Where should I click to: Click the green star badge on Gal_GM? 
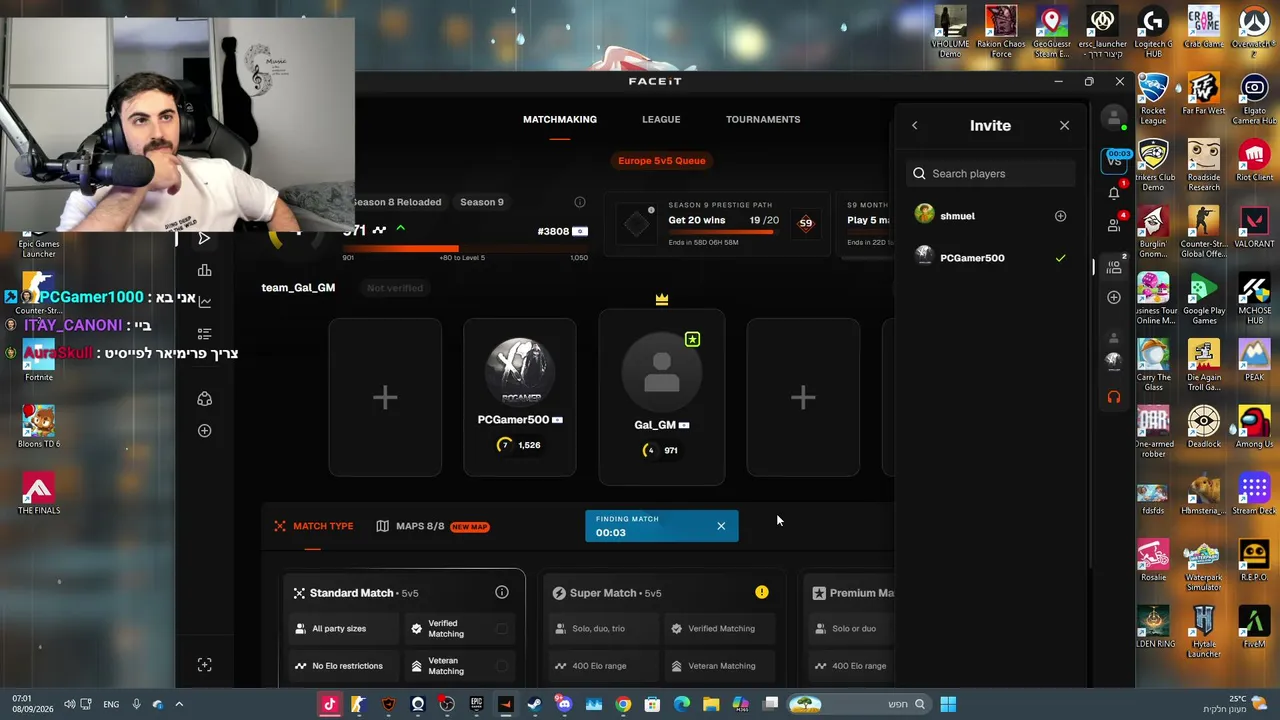pos(692,340)
